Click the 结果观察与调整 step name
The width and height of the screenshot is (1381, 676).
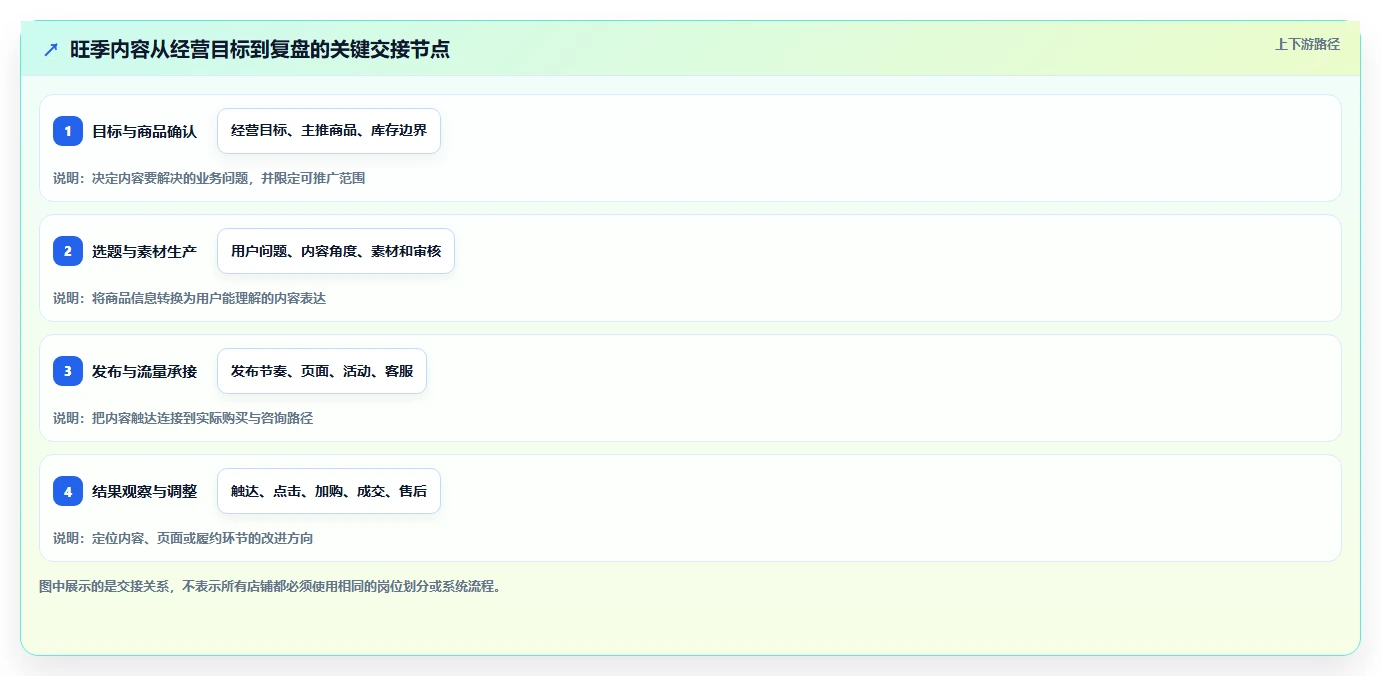(145, 491)
